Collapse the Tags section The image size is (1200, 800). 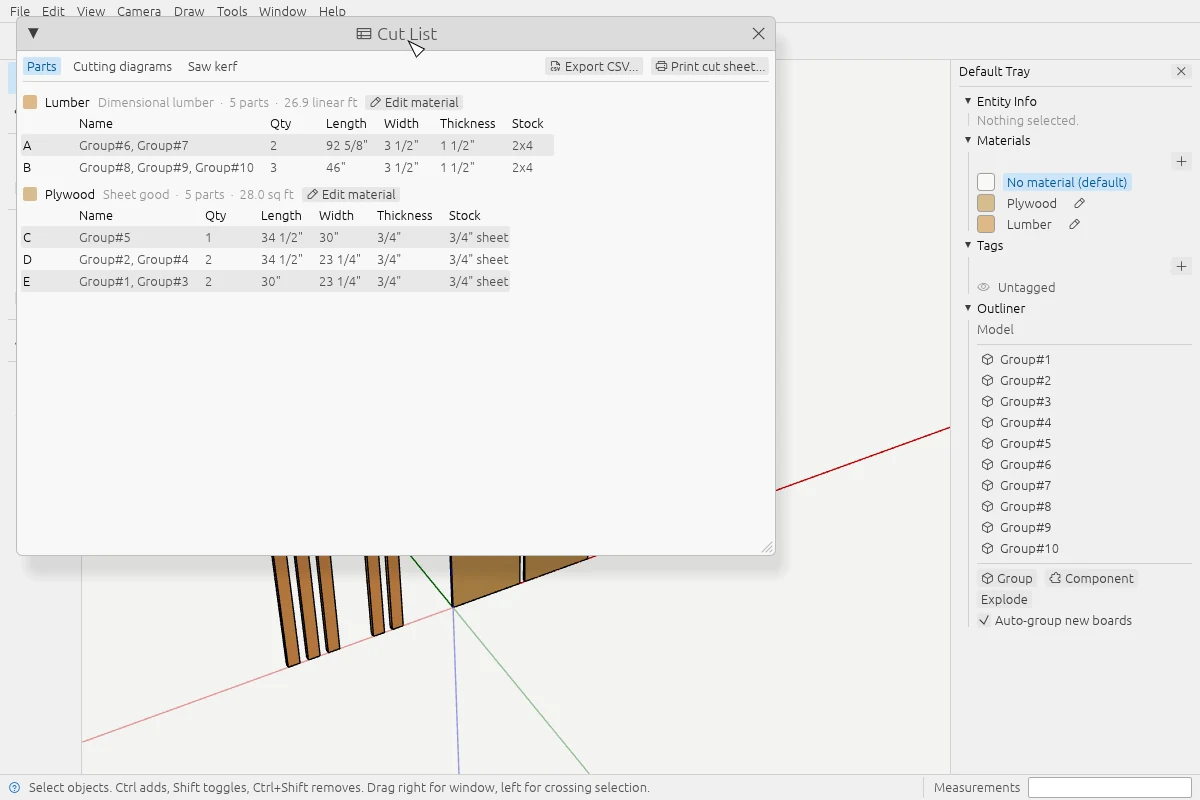(x=968, y=245)
